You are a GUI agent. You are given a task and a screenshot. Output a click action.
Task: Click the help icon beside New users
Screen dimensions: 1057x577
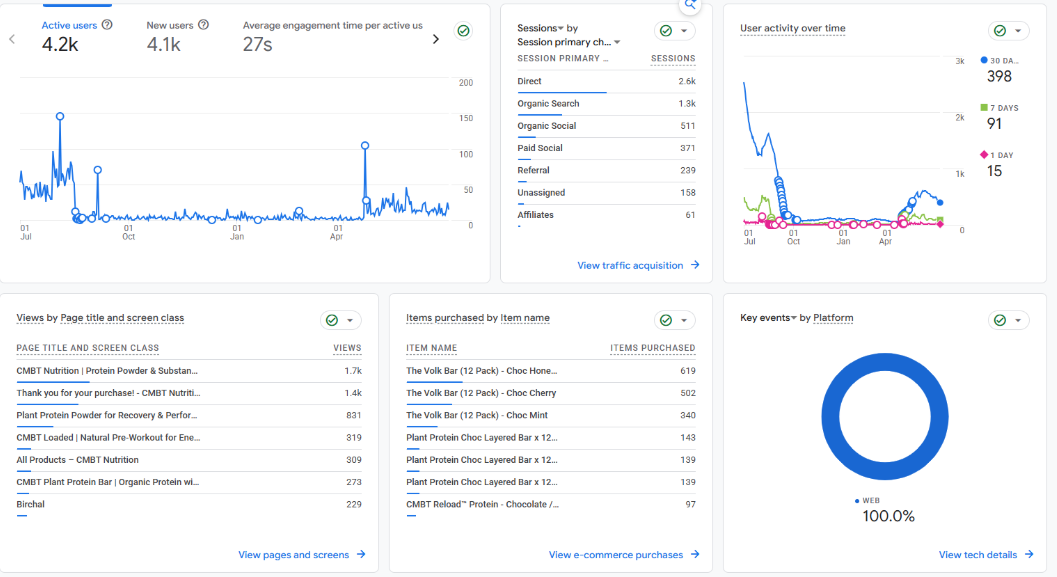point(204,25)
